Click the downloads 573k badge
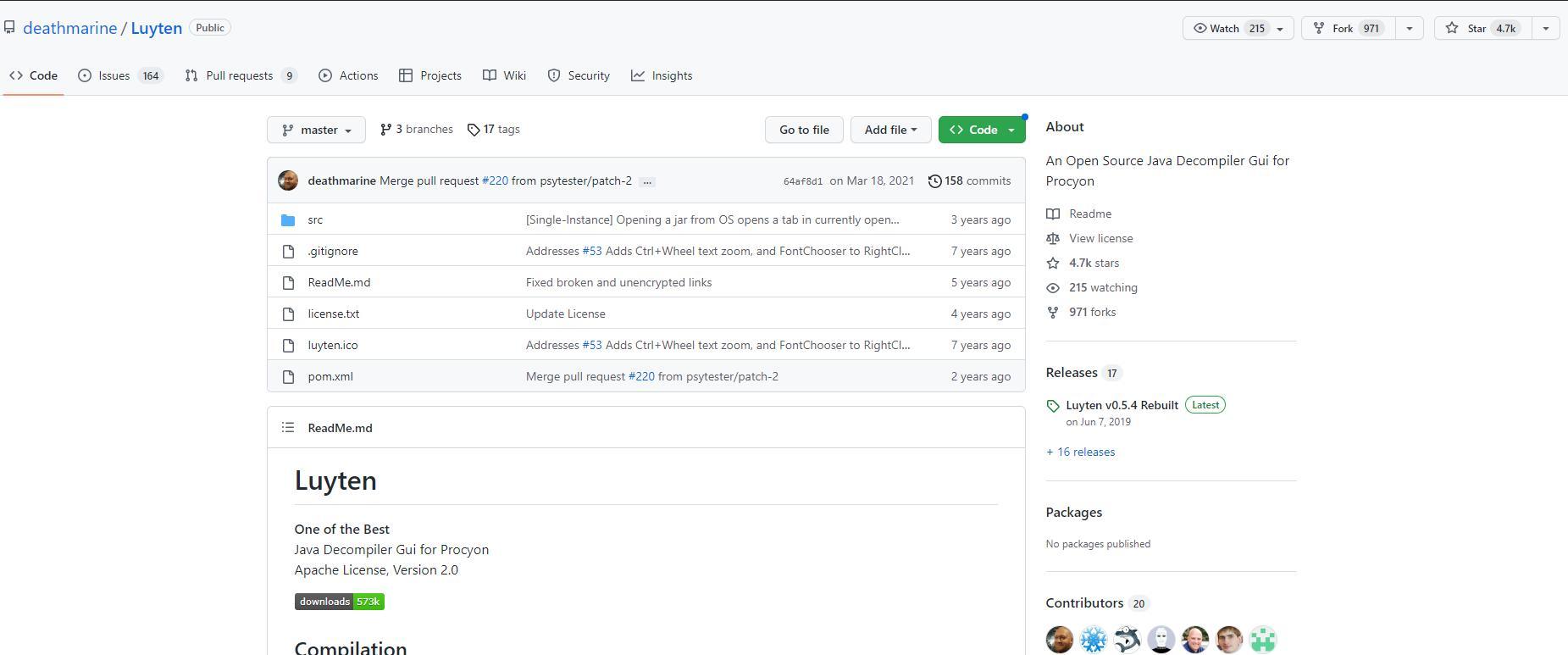This screenshot has height=655, width=1568. [340, 602]
